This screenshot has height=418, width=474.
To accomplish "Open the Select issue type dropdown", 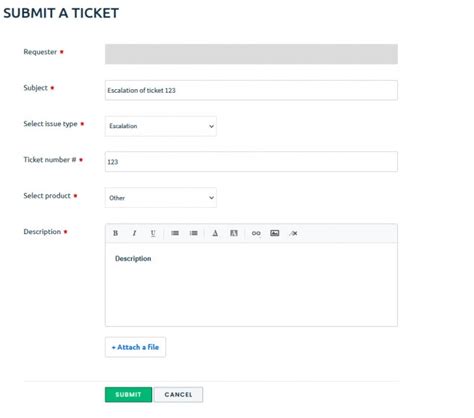I will [x=161, y=126].
